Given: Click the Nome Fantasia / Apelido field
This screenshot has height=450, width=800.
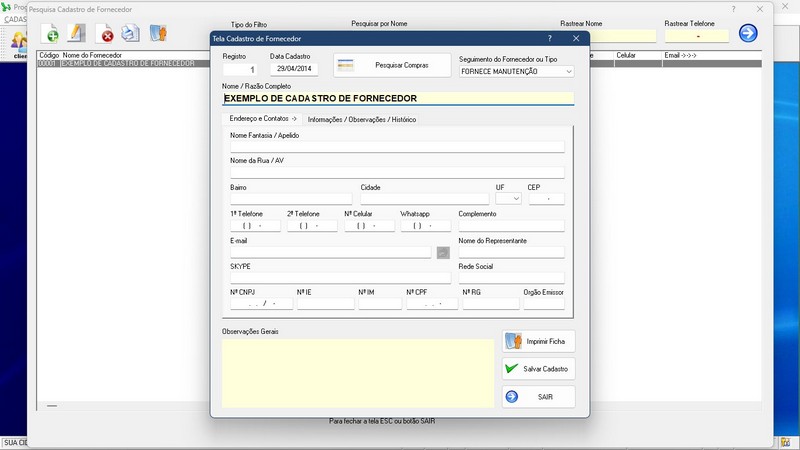Looking at the screenshot, I should (x=397, y=147).
